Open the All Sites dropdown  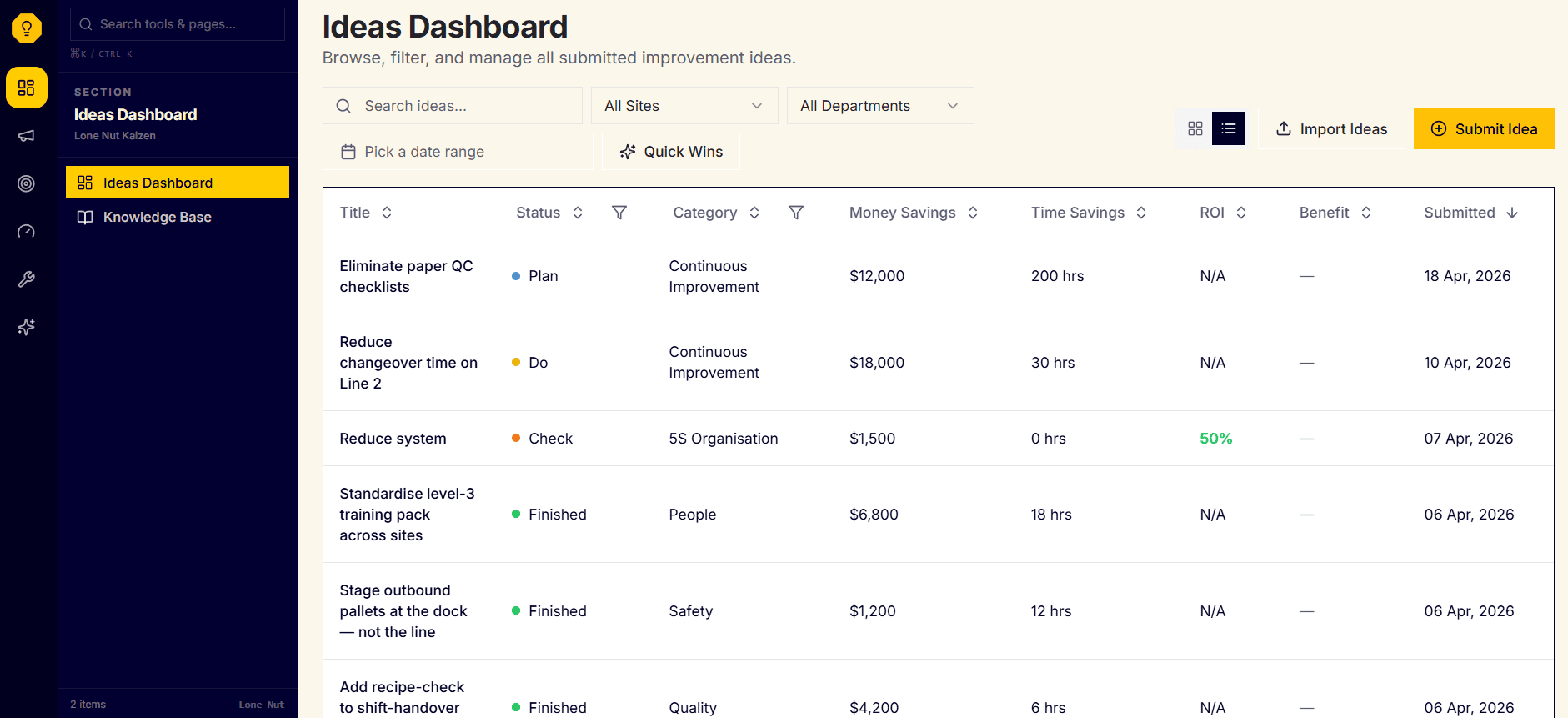coord(684,106)
